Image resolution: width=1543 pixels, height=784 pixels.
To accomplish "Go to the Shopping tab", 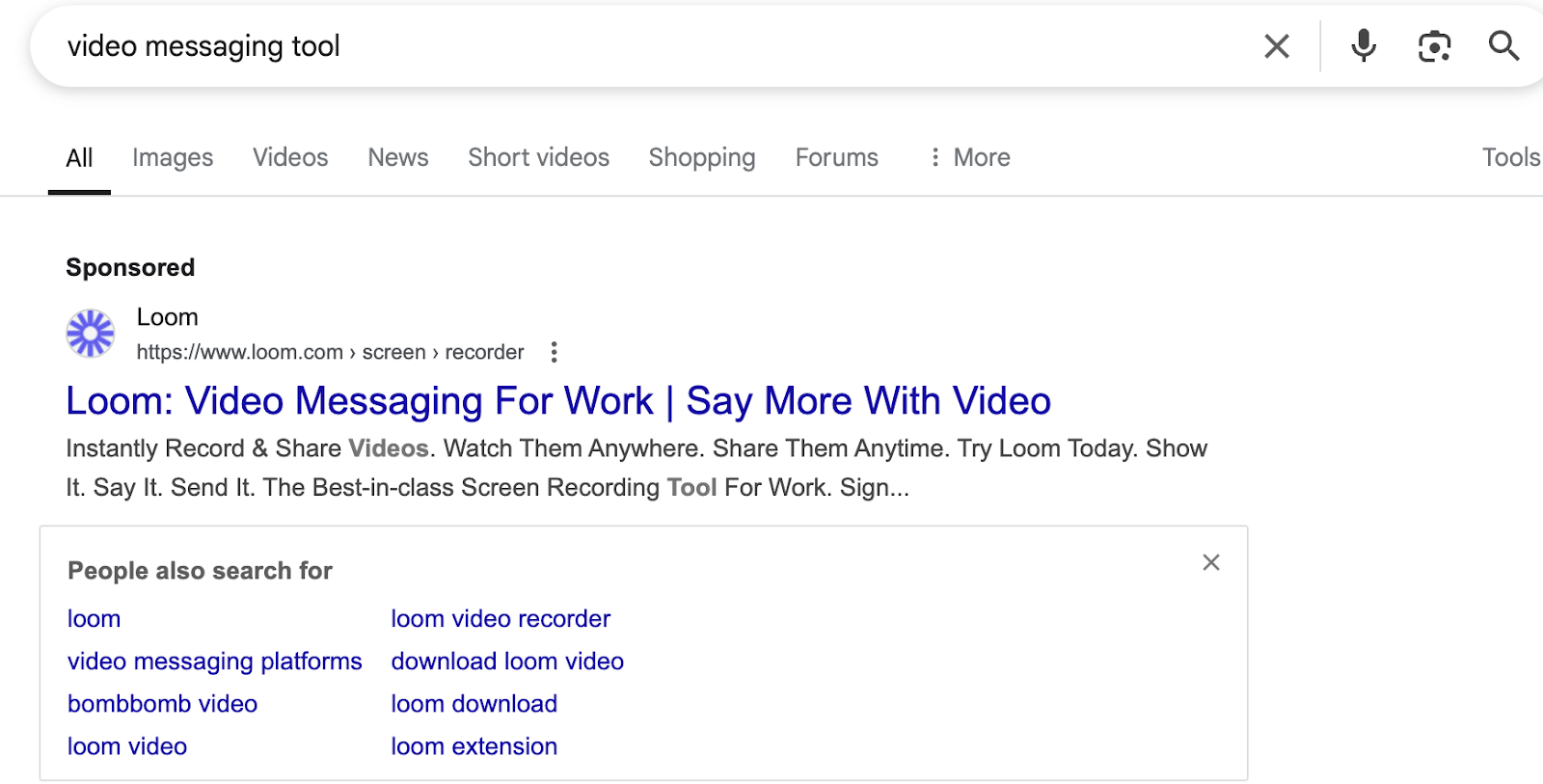I will [x=702, y=158].
